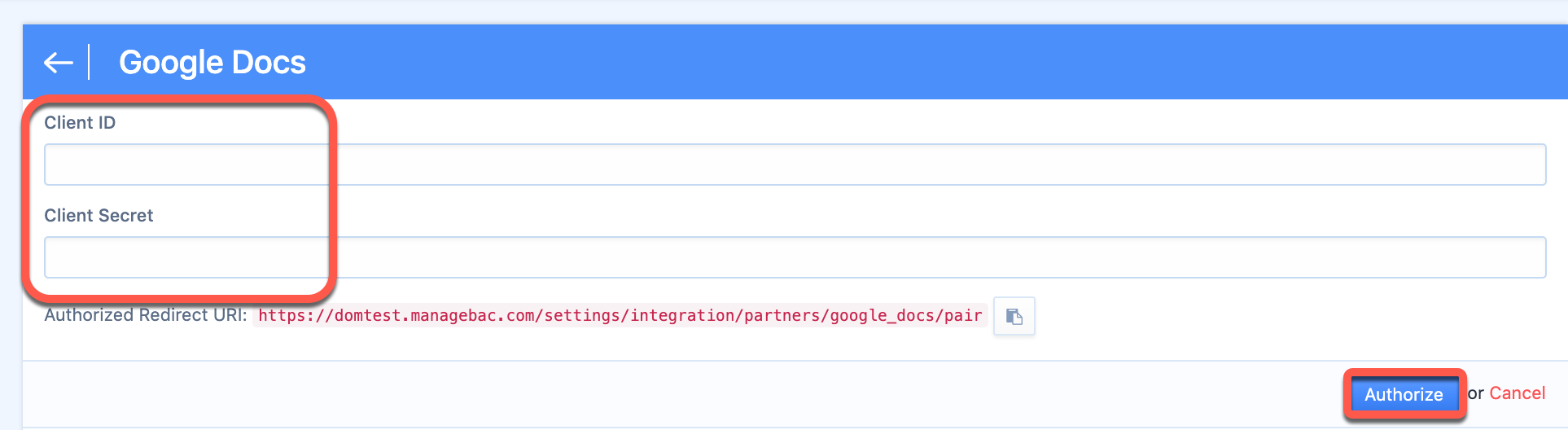The height and width of the screenshot is (430, 1568).
Task: Click the vertical divider beside the back arrow
Action: point(89,63)
